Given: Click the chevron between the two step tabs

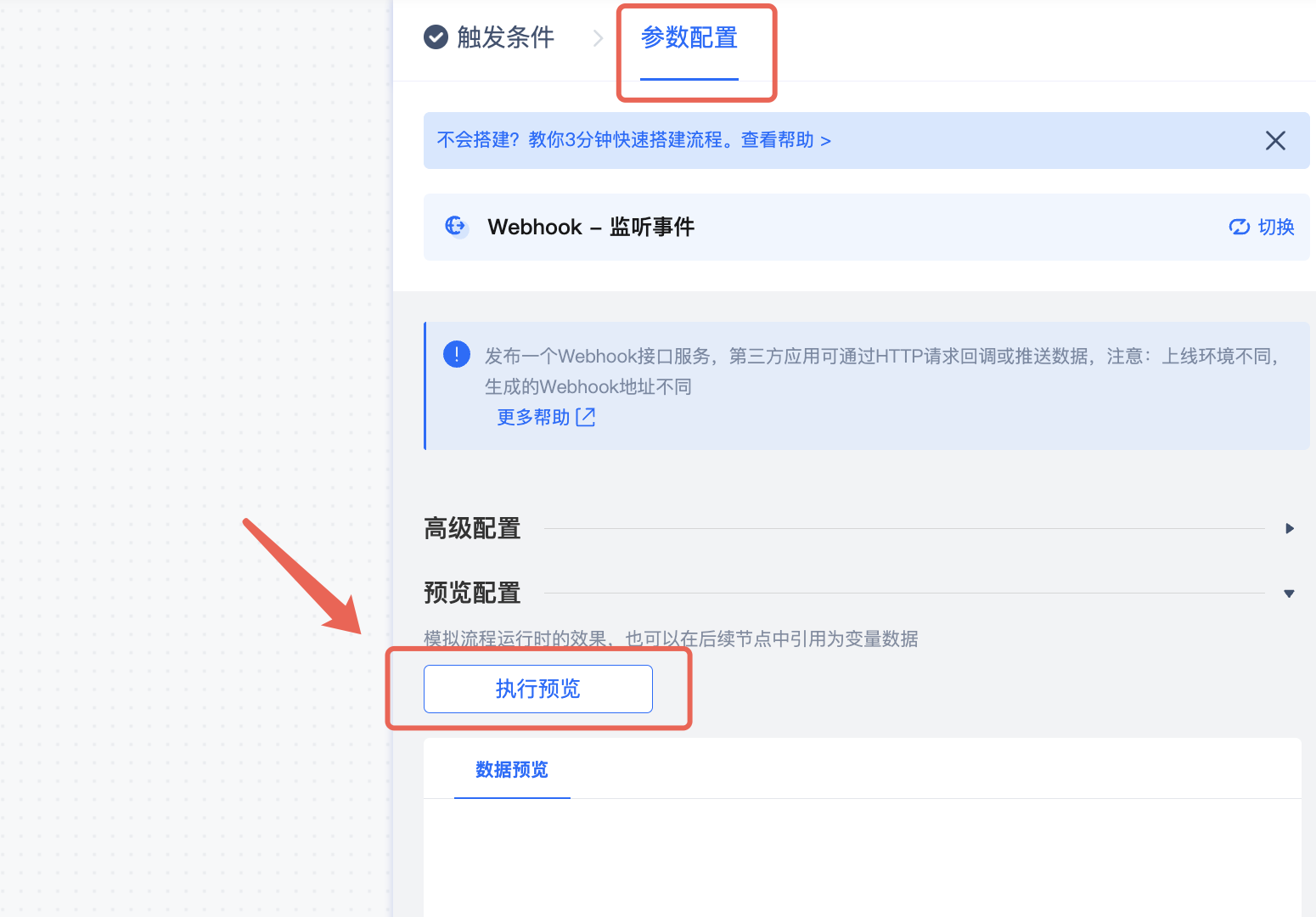Looking at the screenshot, I should (x=598, y=38).
